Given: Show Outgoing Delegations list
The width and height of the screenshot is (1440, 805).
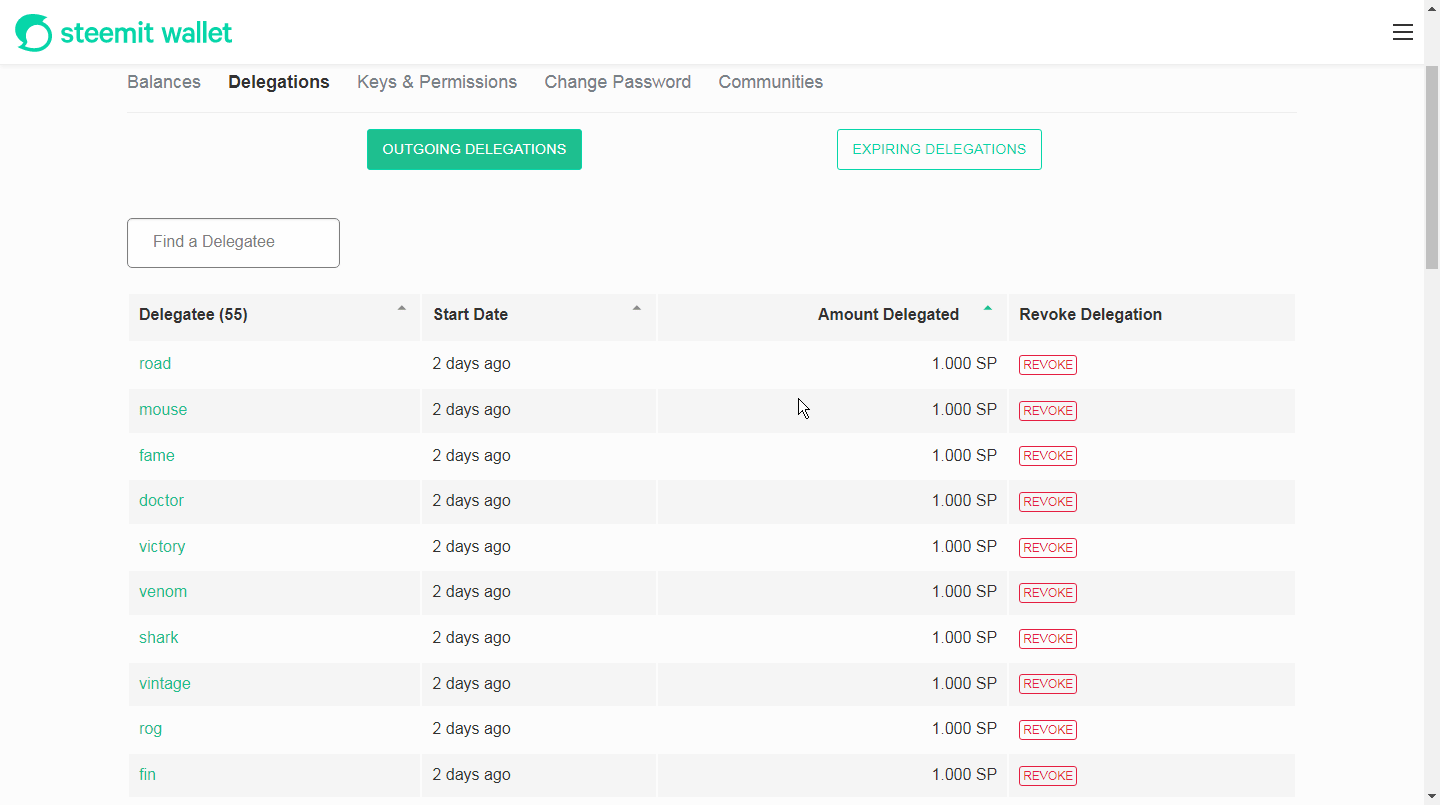Looking at the screenshot, I should pyautogui.click(x=474, y=149).
